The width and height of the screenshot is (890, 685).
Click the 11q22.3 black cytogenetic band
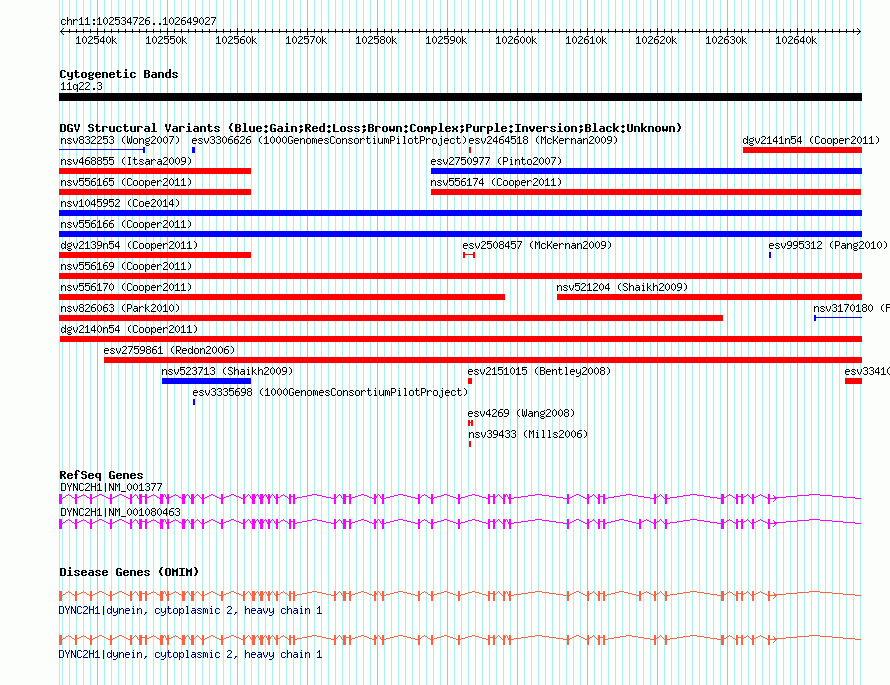click(460, 97)
